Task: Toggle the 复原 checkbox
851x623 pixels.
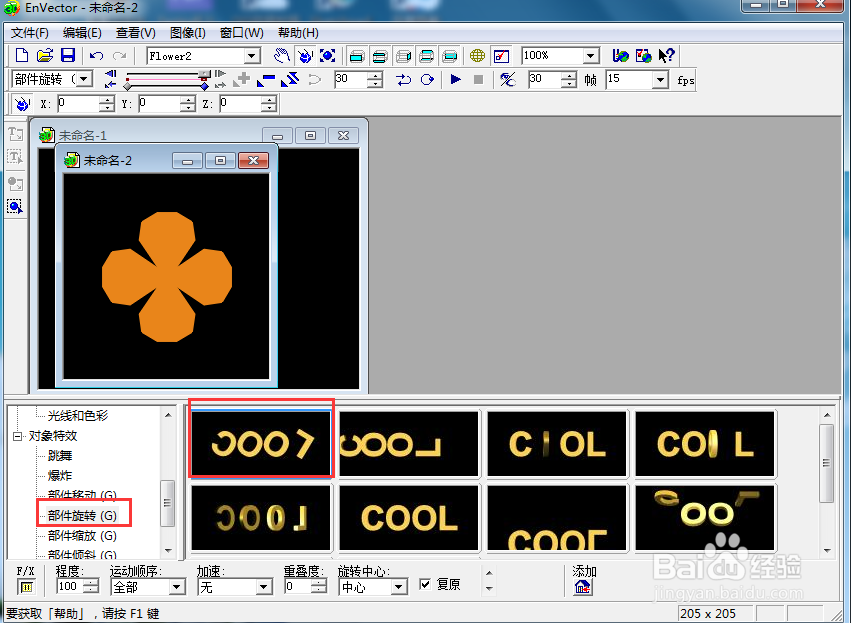Action: 426,584
